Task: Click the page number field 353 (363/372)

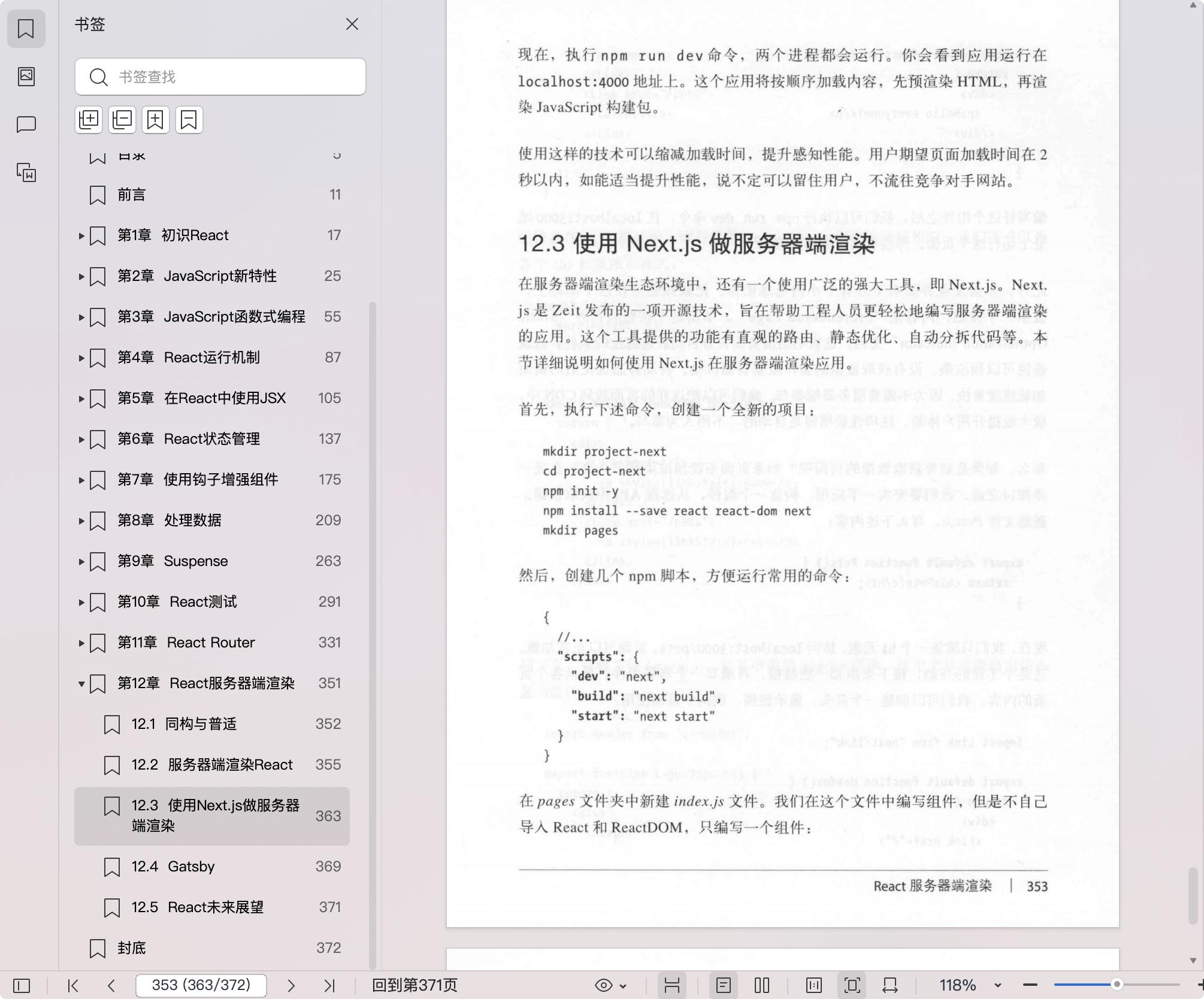Action: coord(201,985)
